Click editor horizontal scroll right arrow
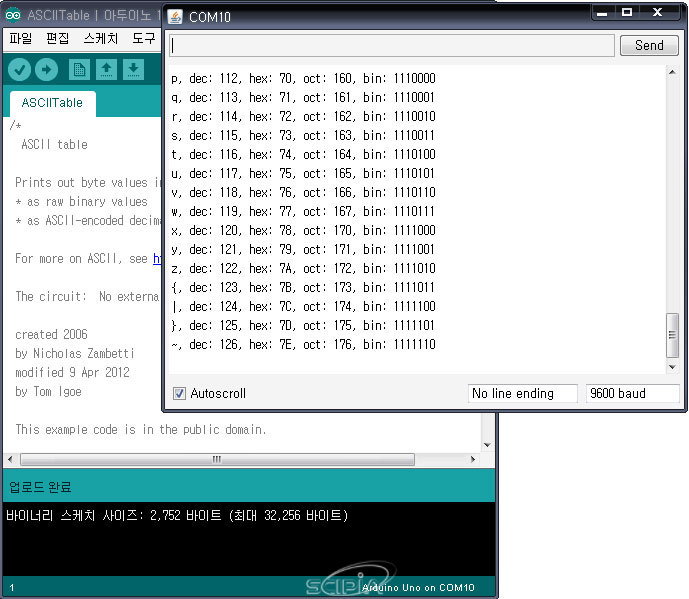The width and height of the screenshot is (689, 599). [x=473, y=460]
